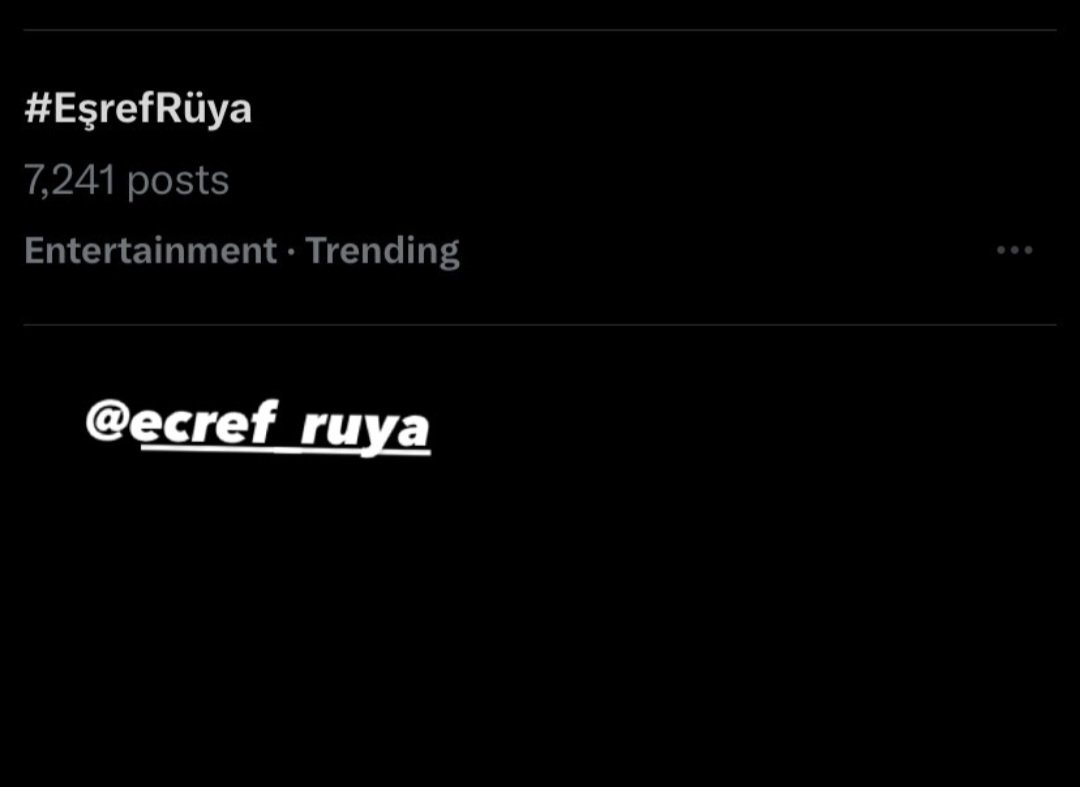Viewport: 1080px width, 787px height.
Task: Click the number 7,241 in post count
Action: (70, 180)
